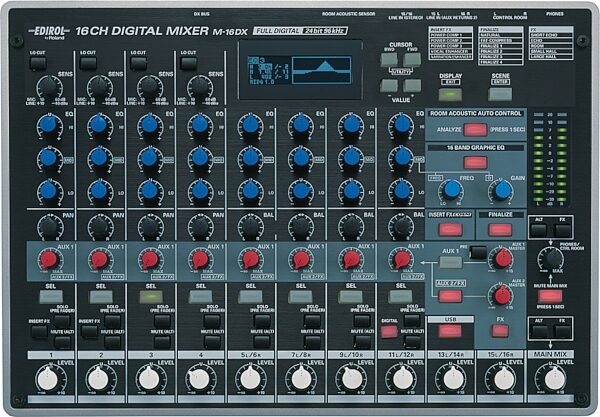The width and height of the screenshot is (600, 417).
Task: Click the LCD display screen
Action: tap(300, 70)
